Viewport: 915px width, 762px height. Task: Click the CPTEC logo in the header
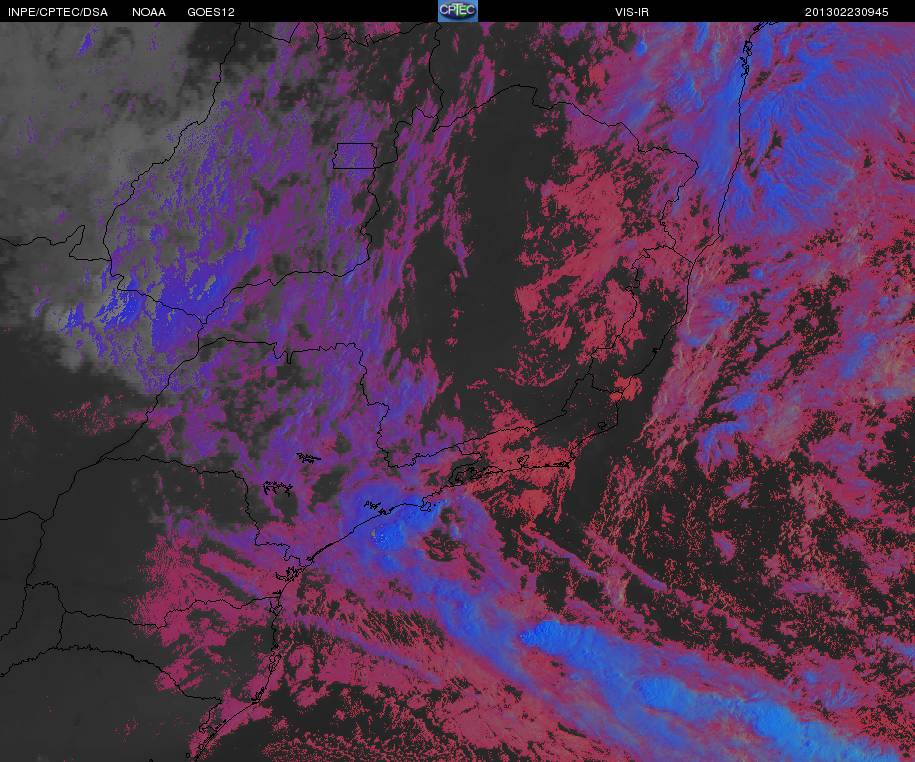tap(458, 11)
